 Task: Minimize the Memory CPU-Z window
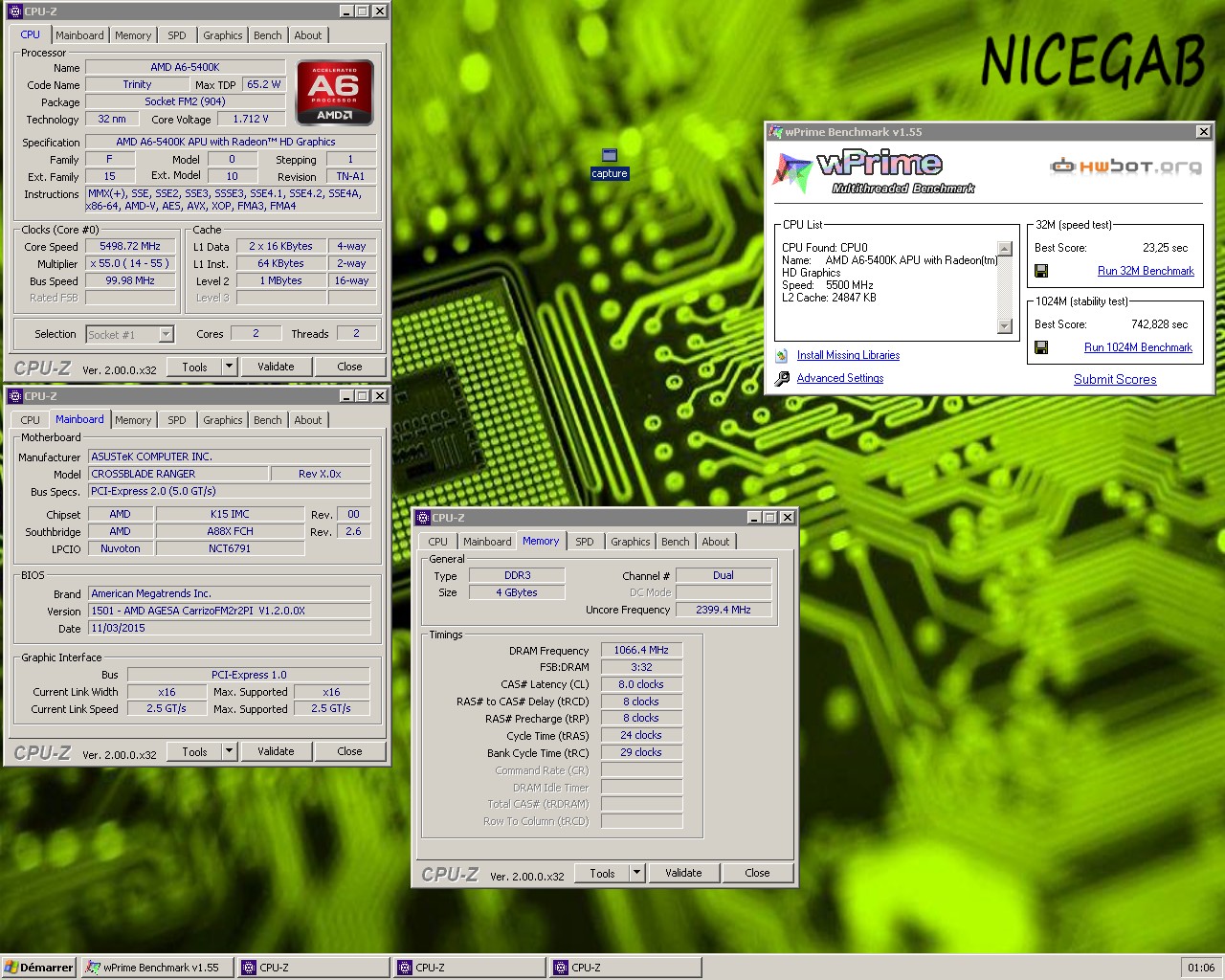[x=754, y=518]
